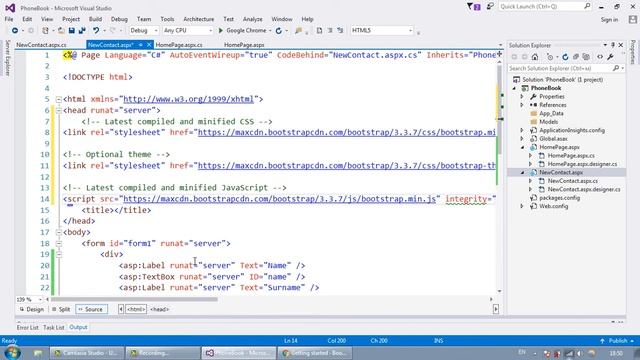
Task: Collapse the form element at line 18
Action: tap(58, 243)
